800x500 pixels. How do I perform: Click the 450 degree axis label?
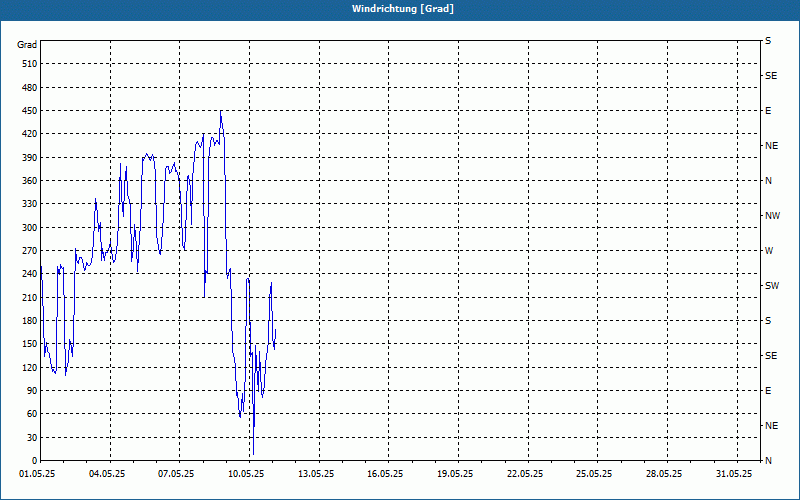[x=29, y=111]
